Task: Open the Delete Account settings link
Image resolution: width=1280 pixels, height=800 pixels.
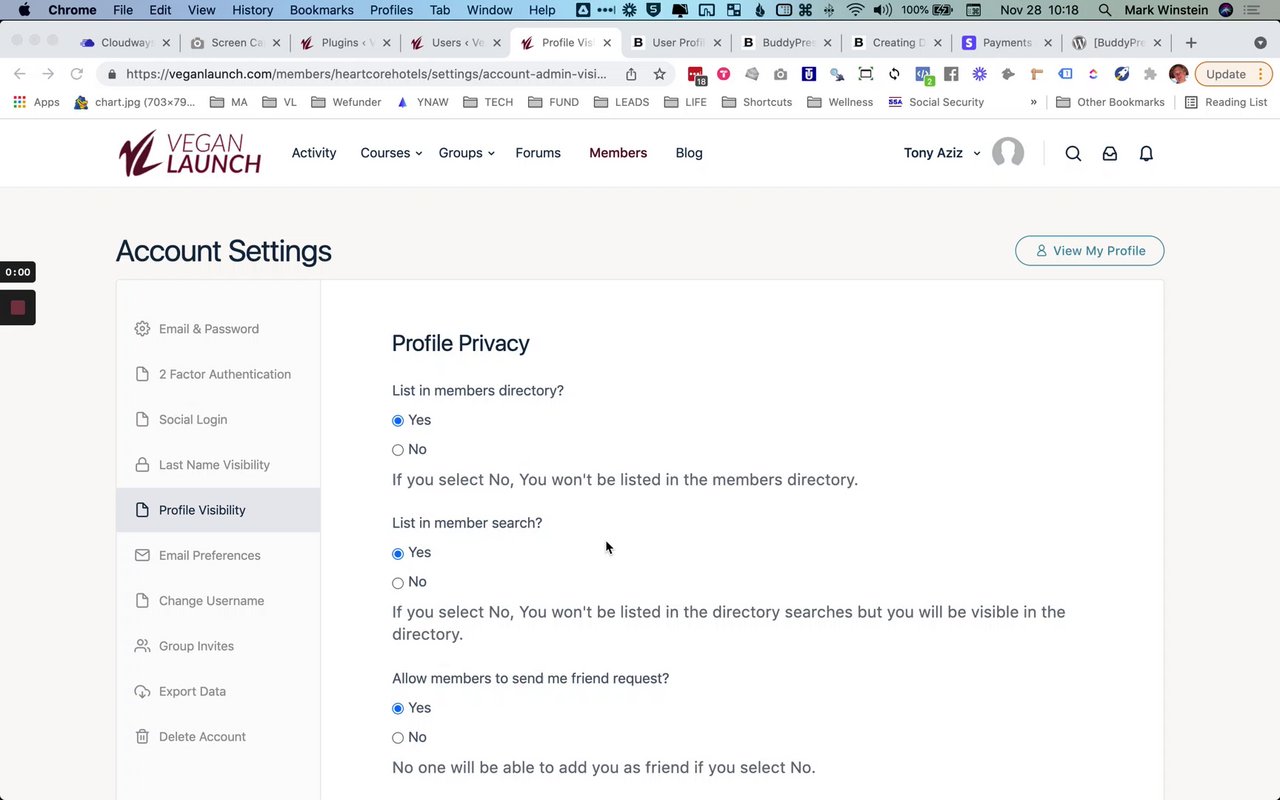Action: (x=202, y=737)
